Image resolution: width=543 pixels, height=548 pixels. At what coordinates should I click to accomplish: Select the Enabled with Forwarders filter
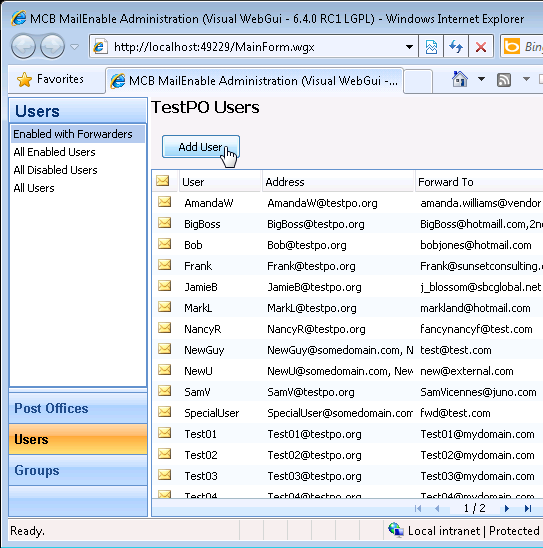coord(78,134)
